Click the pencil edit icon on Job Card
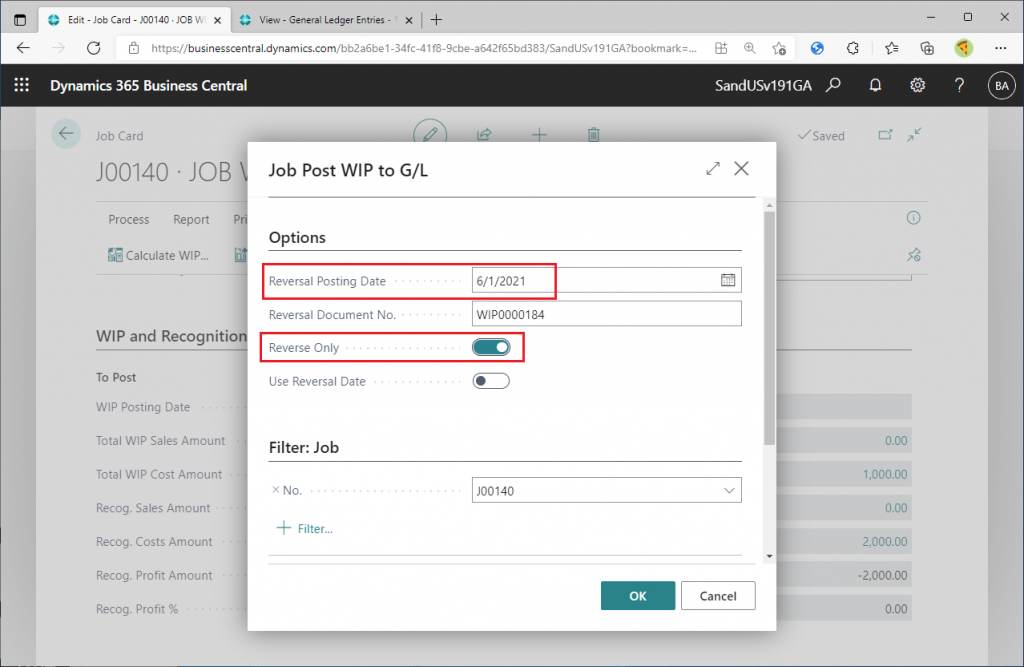 [430, 134]
